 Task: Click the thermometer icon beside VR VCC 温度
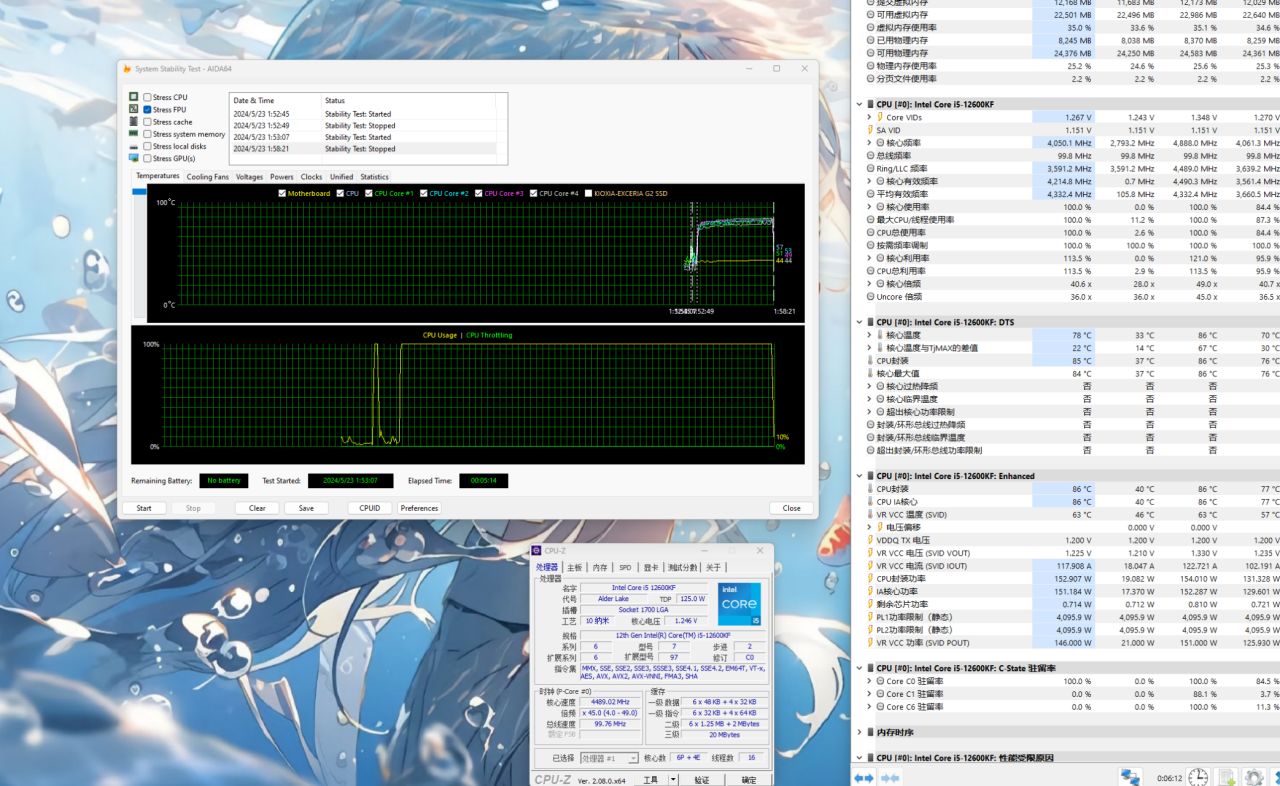870,514
